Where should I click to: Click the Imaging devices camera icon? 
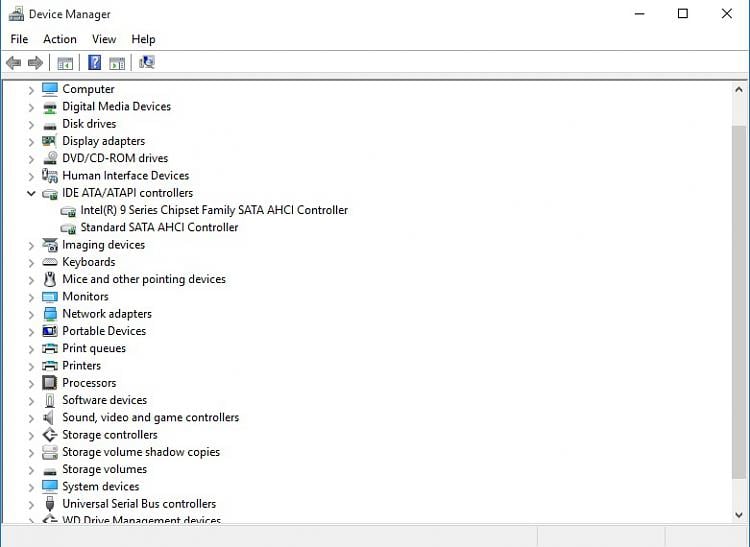tap(50, 245)
